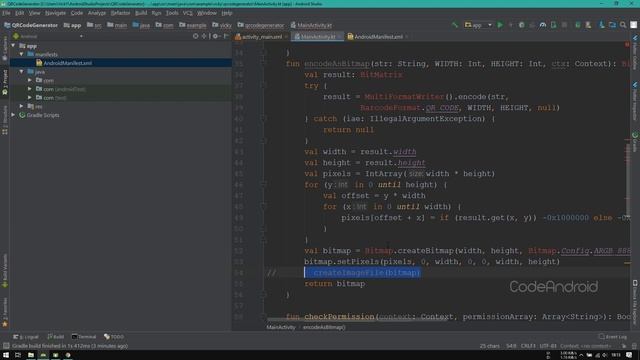Click the Profile app gauge icon
Viewport: 640px width, 360px height.
pyautogui.click(x=542, y=25)
